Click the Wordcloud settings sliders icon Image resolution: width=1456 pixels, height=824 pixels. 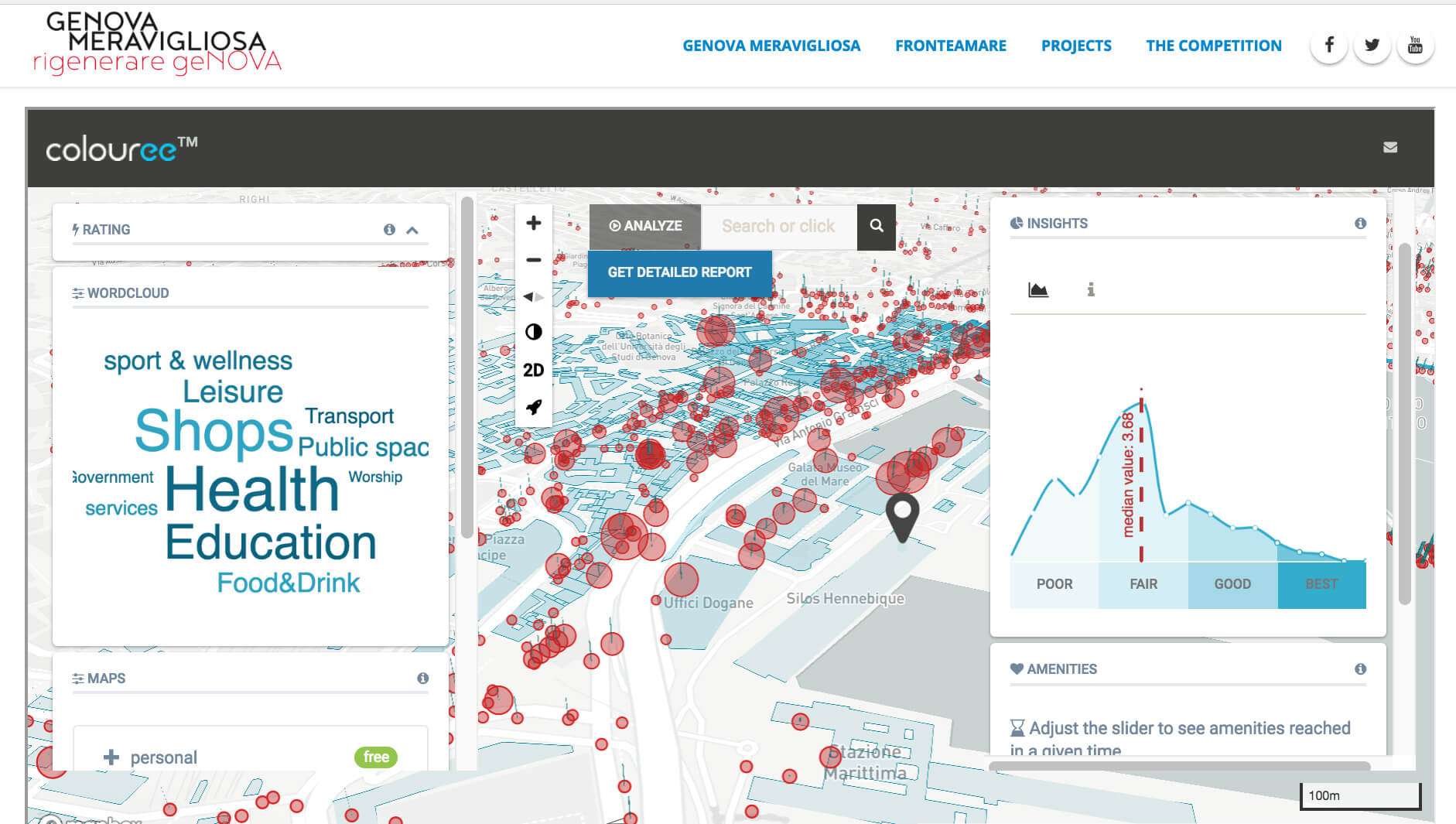[x=78, y=293]
